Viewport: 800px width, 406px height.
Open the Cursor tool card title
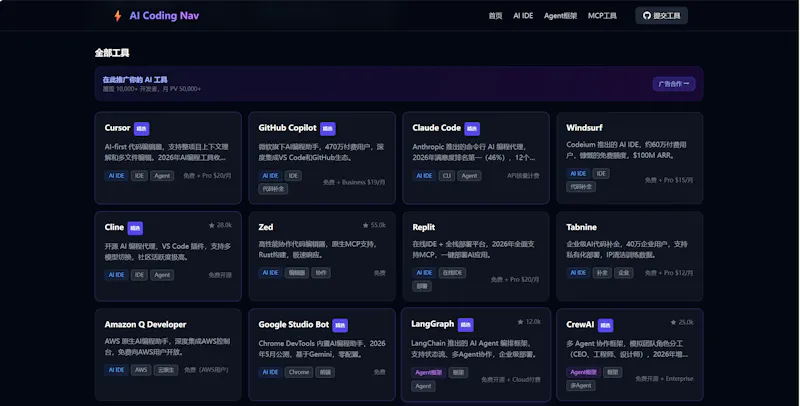click(x=117, y=128)
